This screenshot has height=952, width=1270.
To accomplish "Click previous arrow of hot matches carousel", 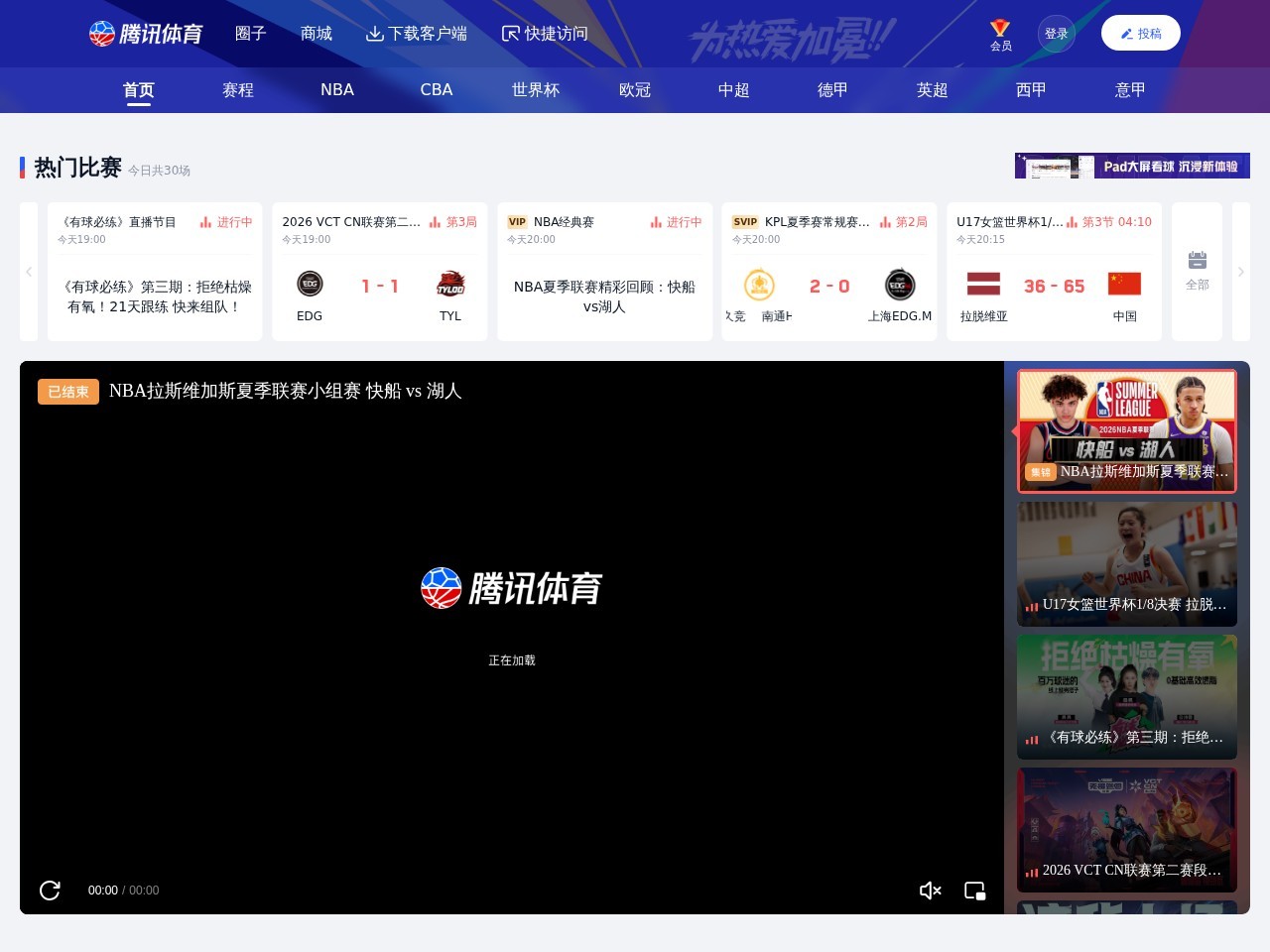I will (x=29, y=272).
